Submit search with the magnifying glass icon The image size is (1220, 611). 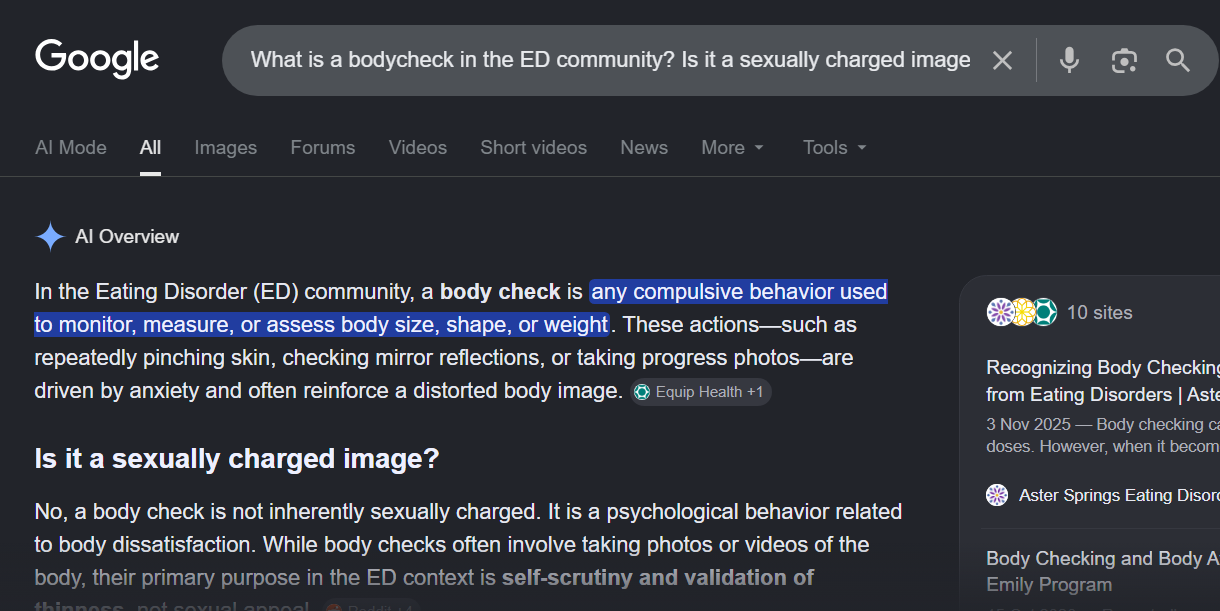coord(1178,60)
